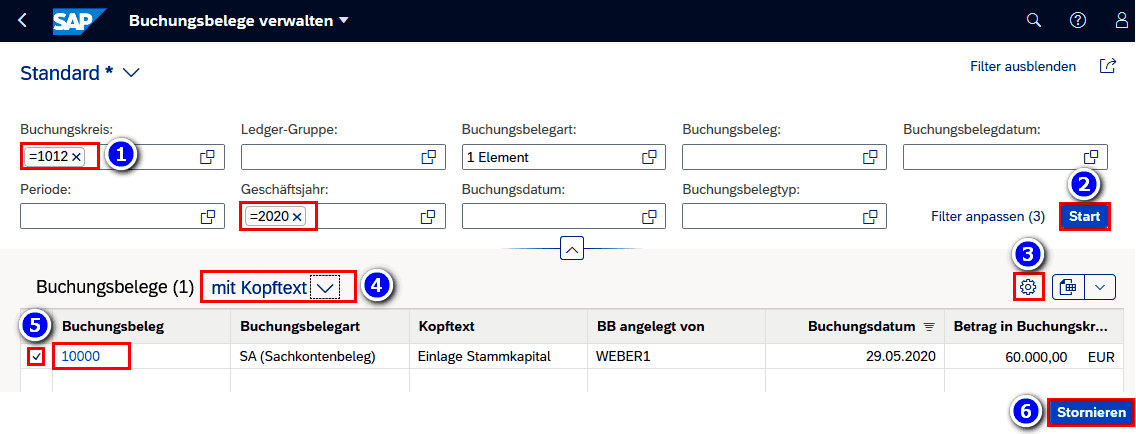Open value help for Ledger-Gruppe field
Viewport: 1136px width, 434px height.
point(428,157)
